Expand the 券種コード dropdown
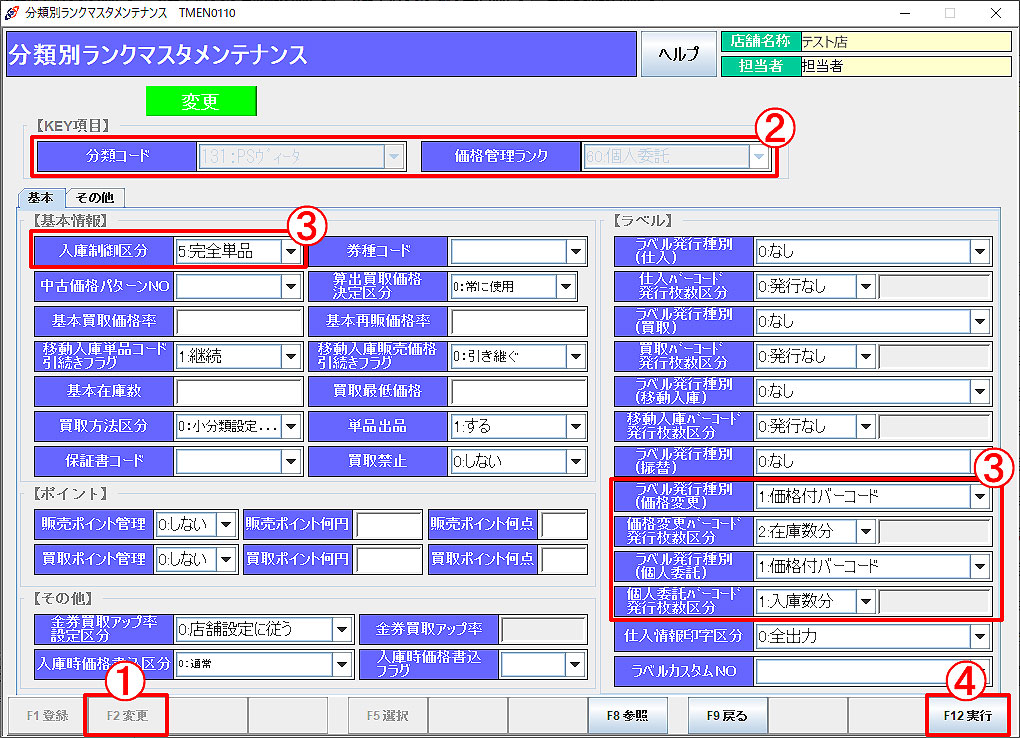 [x=575, y=251]
